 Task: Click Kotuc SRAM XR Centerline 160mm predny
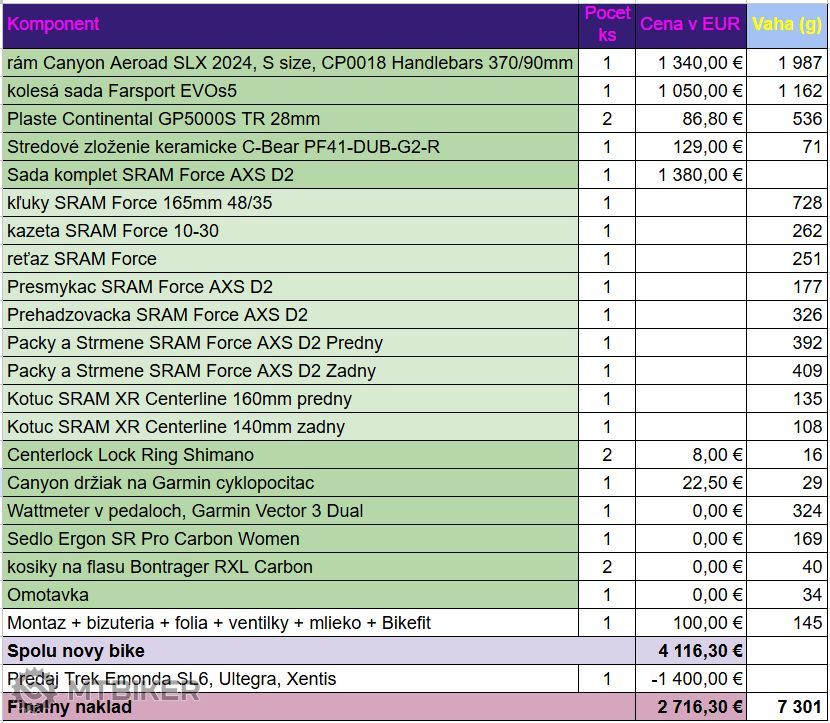click(x=180, y=399)
